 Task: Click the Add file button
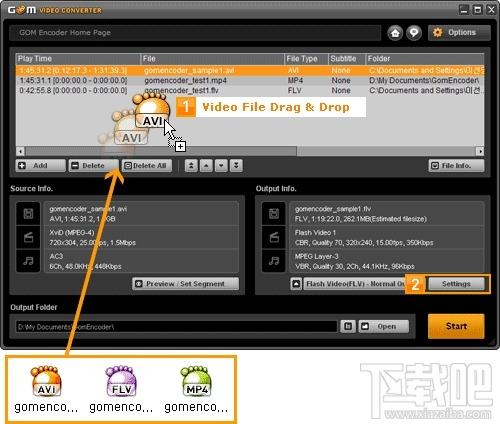coord(40,166)
